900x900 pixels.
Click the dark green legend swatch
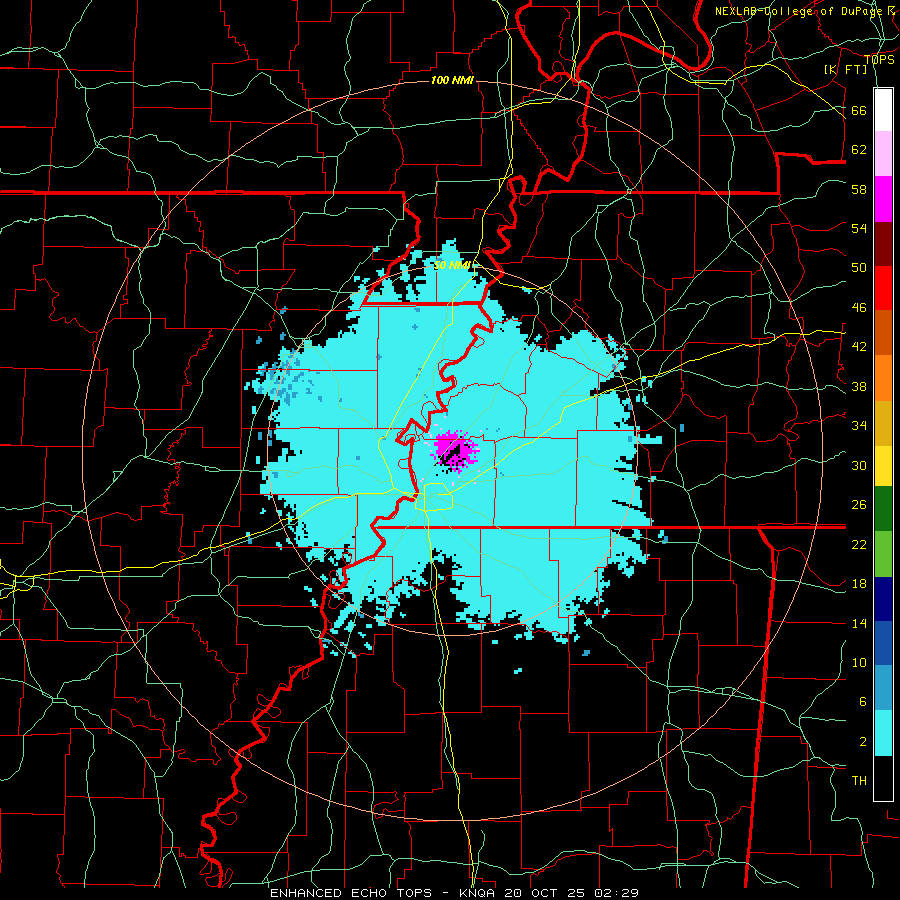(x=883, y=509)
